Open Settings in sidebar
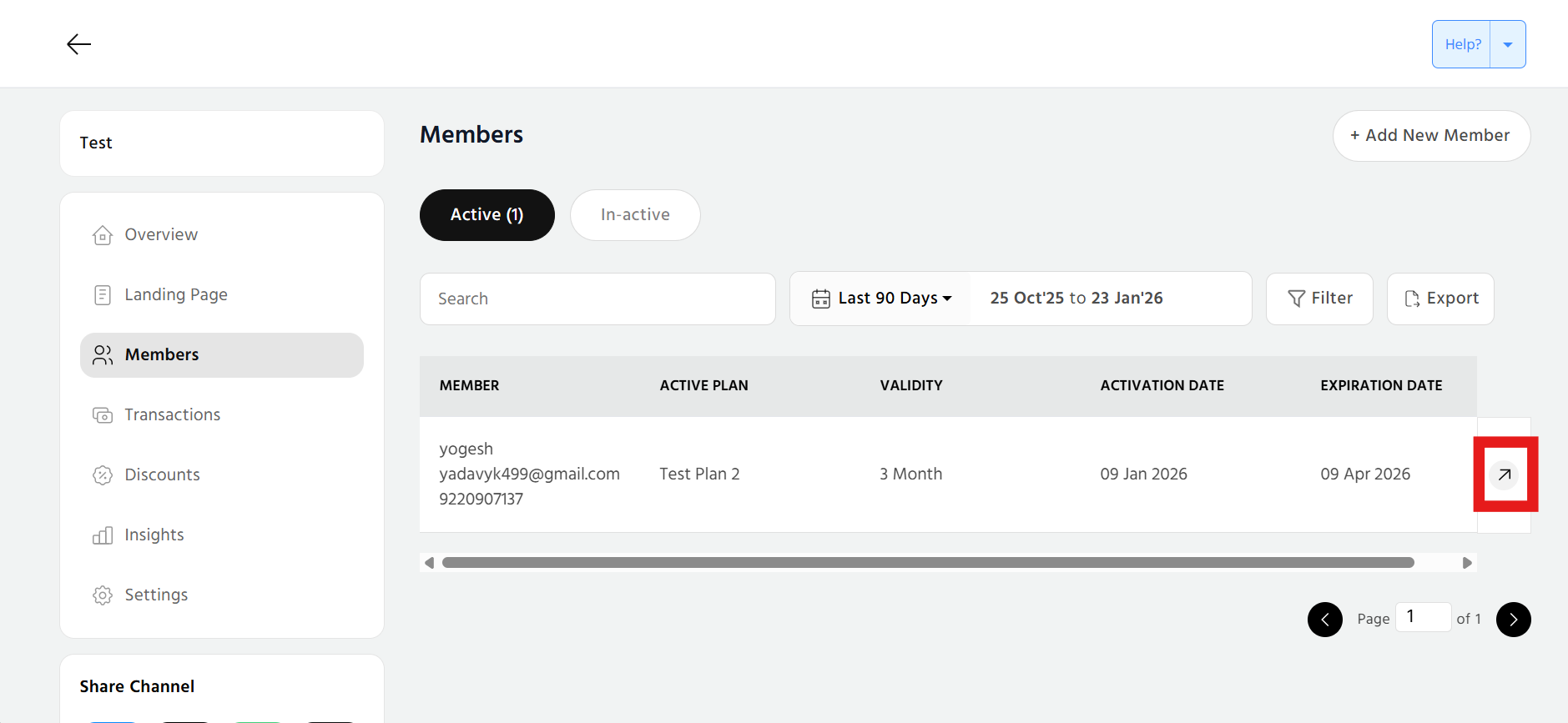The height and width of the screenshot is (723, 1568). (x=156, y=595)
